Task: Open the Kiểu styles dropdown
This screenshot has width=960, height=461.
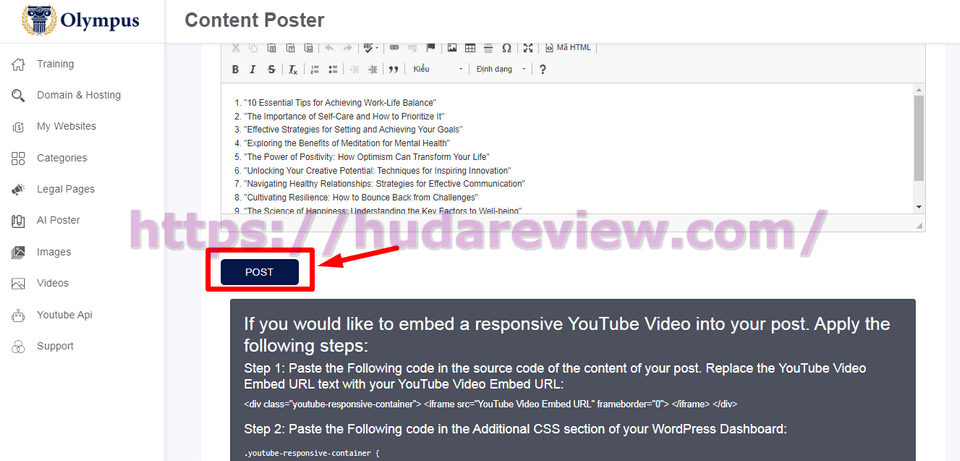Action: (x=438, y=69)
